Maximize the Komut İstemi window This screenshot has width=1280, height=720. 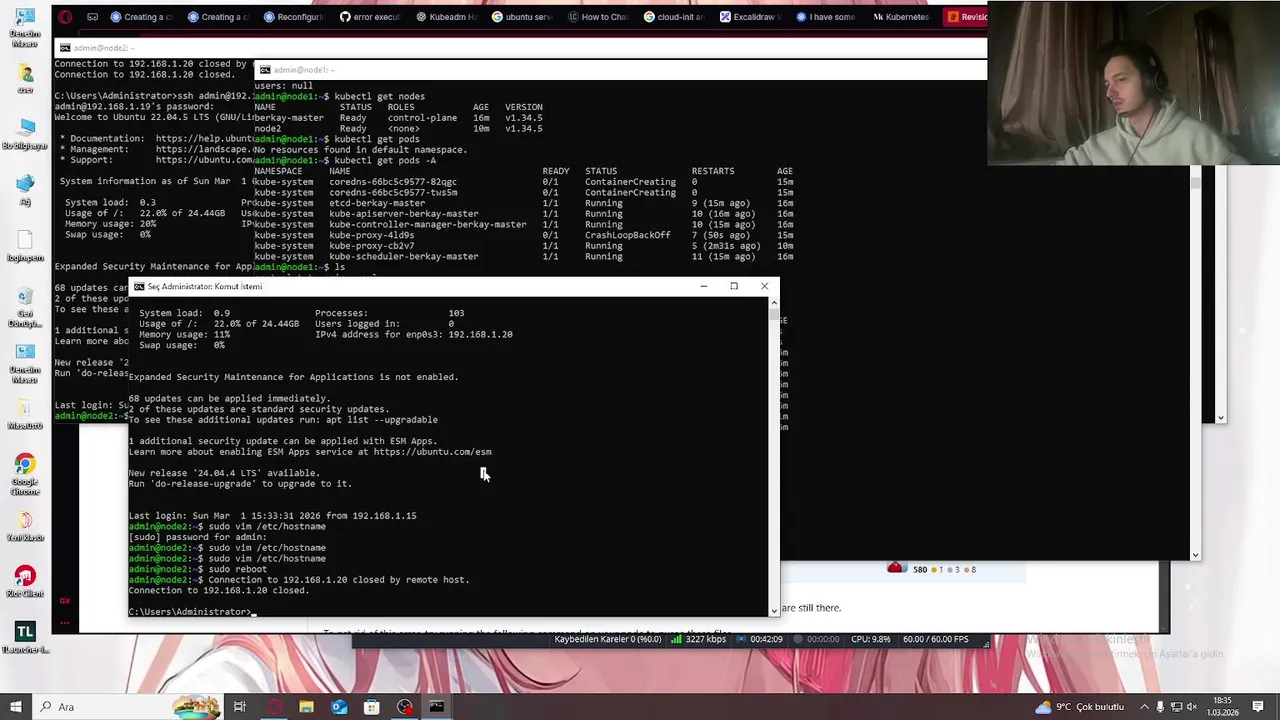tap(734, 286)
